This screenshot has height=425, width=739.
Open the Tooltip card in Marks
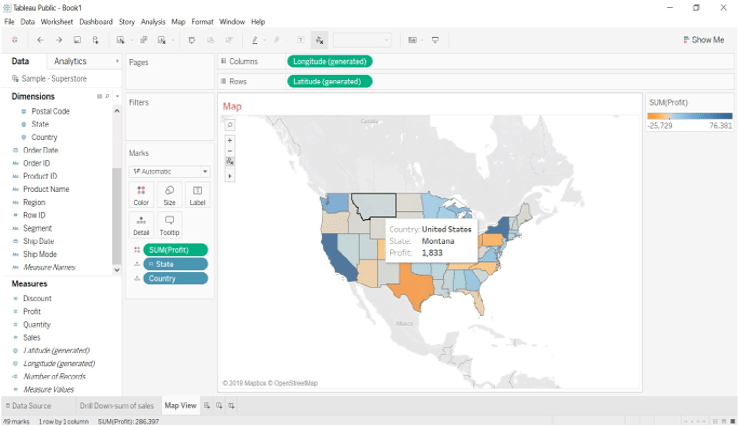click(x=169, y=223)
